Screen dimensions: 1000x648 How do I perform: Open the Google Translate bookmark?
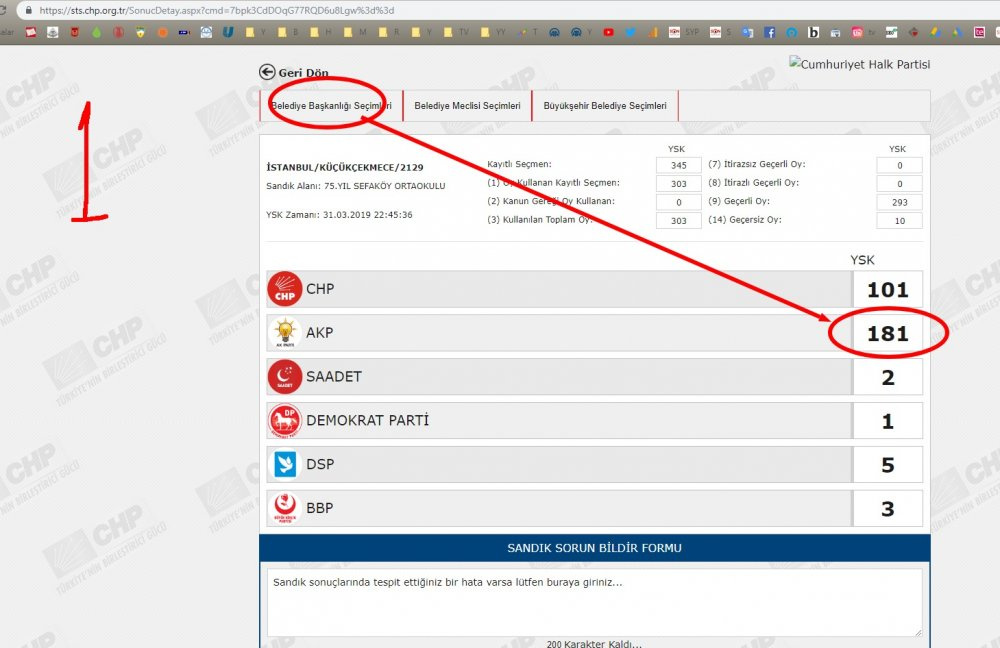747,32
